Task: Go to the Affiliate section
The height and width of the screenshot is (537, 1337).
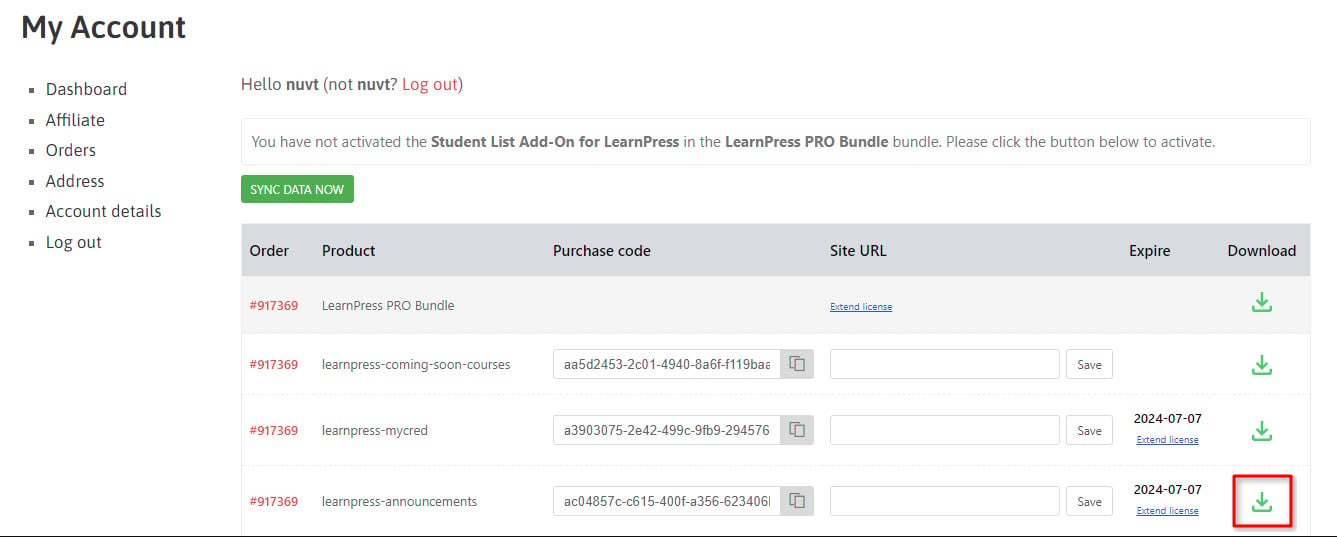Action: point(75,120)
